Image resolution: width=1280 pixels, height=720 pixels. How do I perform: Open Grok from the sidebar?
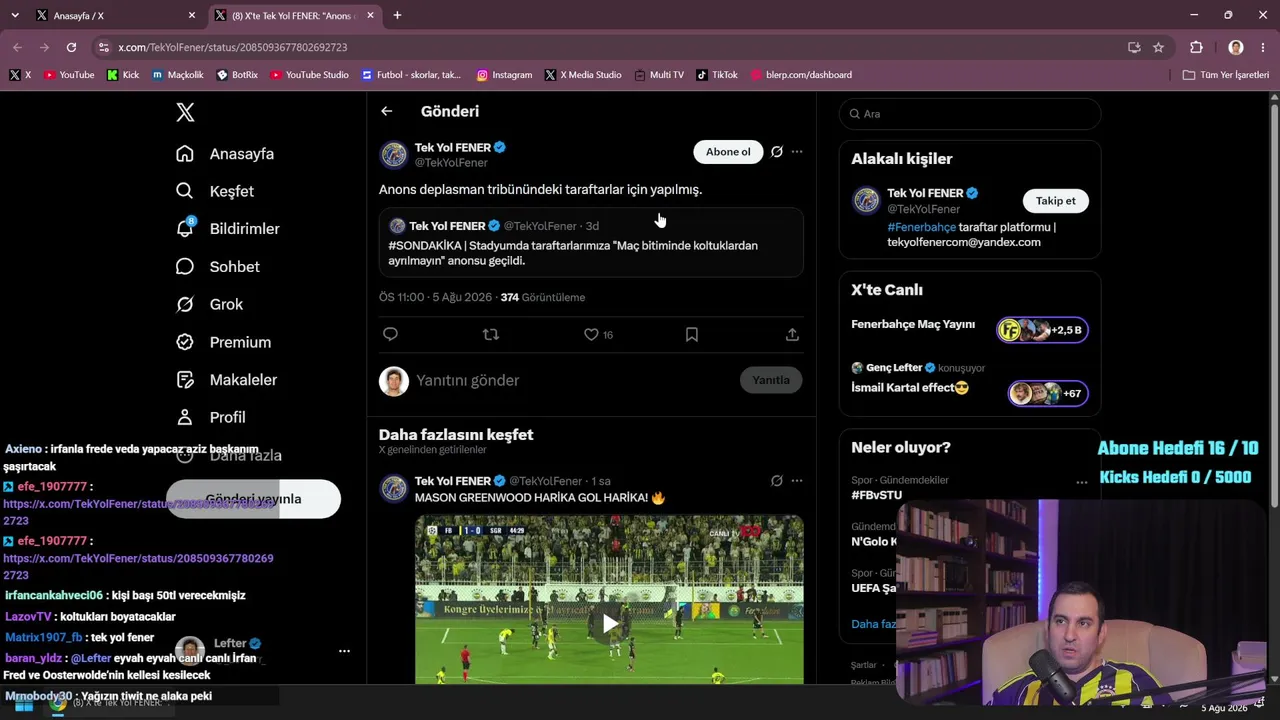pos(210,304)
